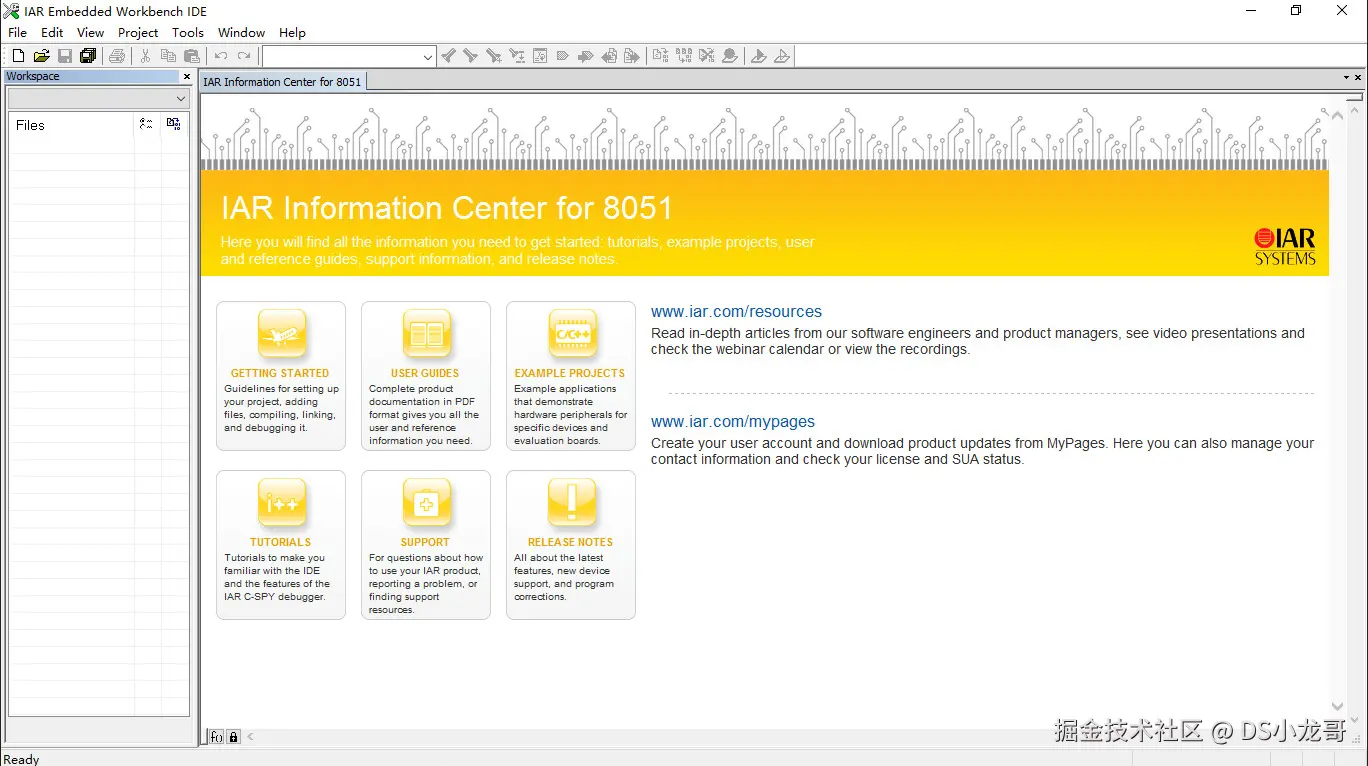Click inside the quick search text field

click(342, 57)
